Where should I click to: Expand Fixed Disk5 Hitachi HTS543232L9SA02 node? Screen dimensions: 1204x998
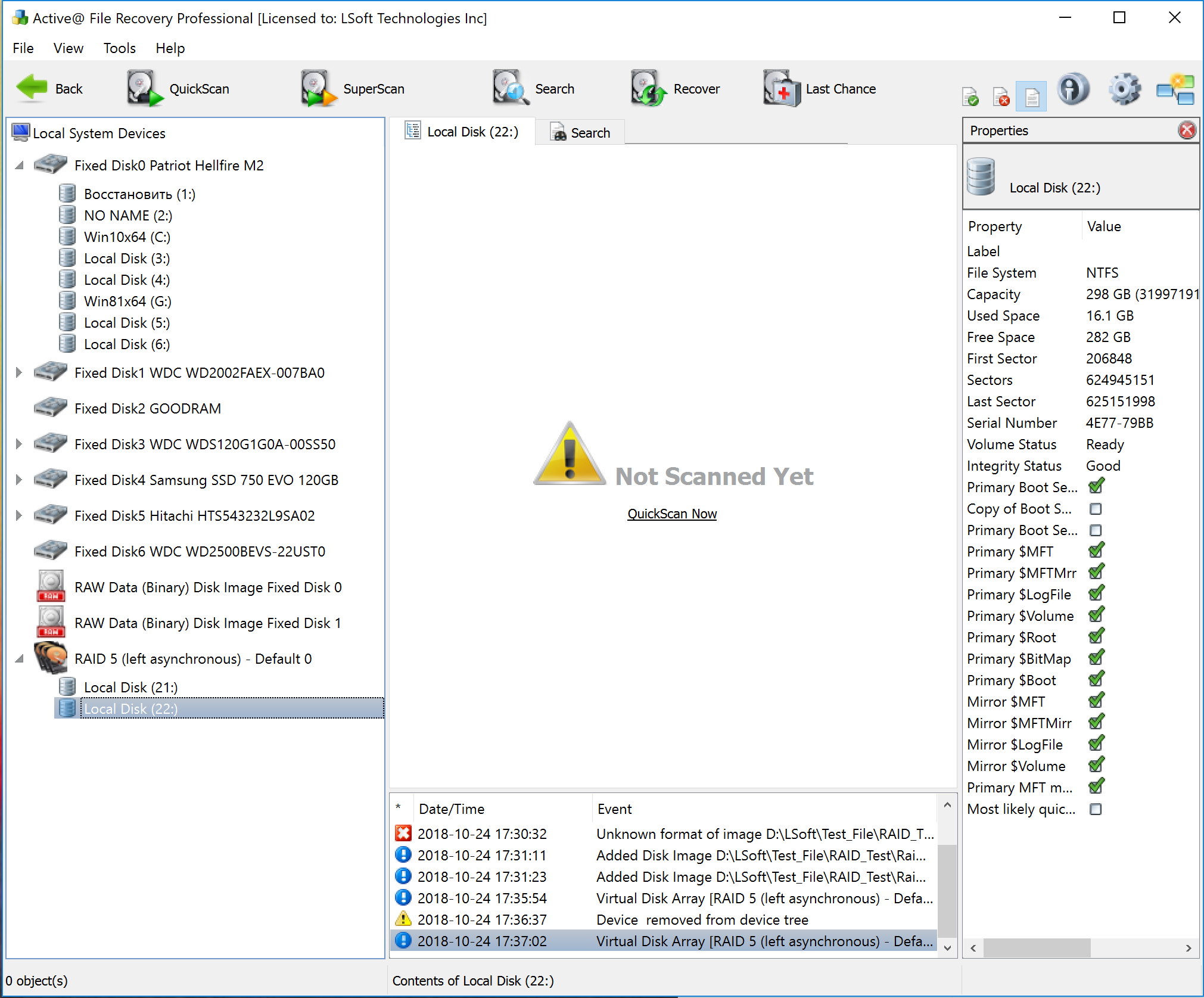pyautogui.click(x=18, y=515)
